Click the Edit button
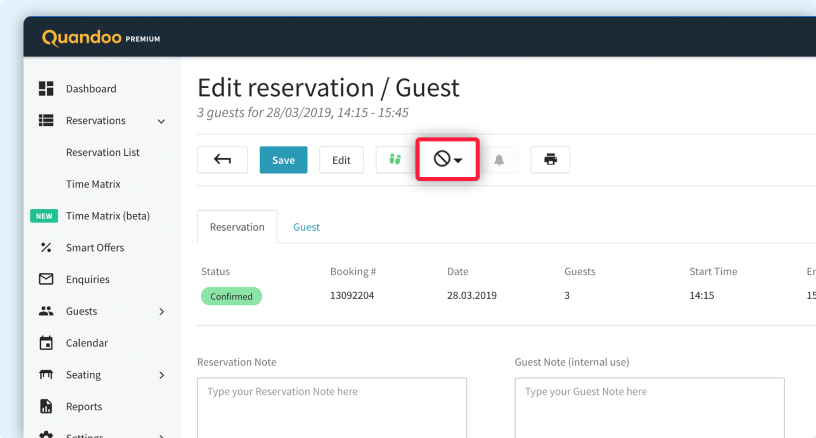This screenshot has width=816, height=438. coord(341,160)
